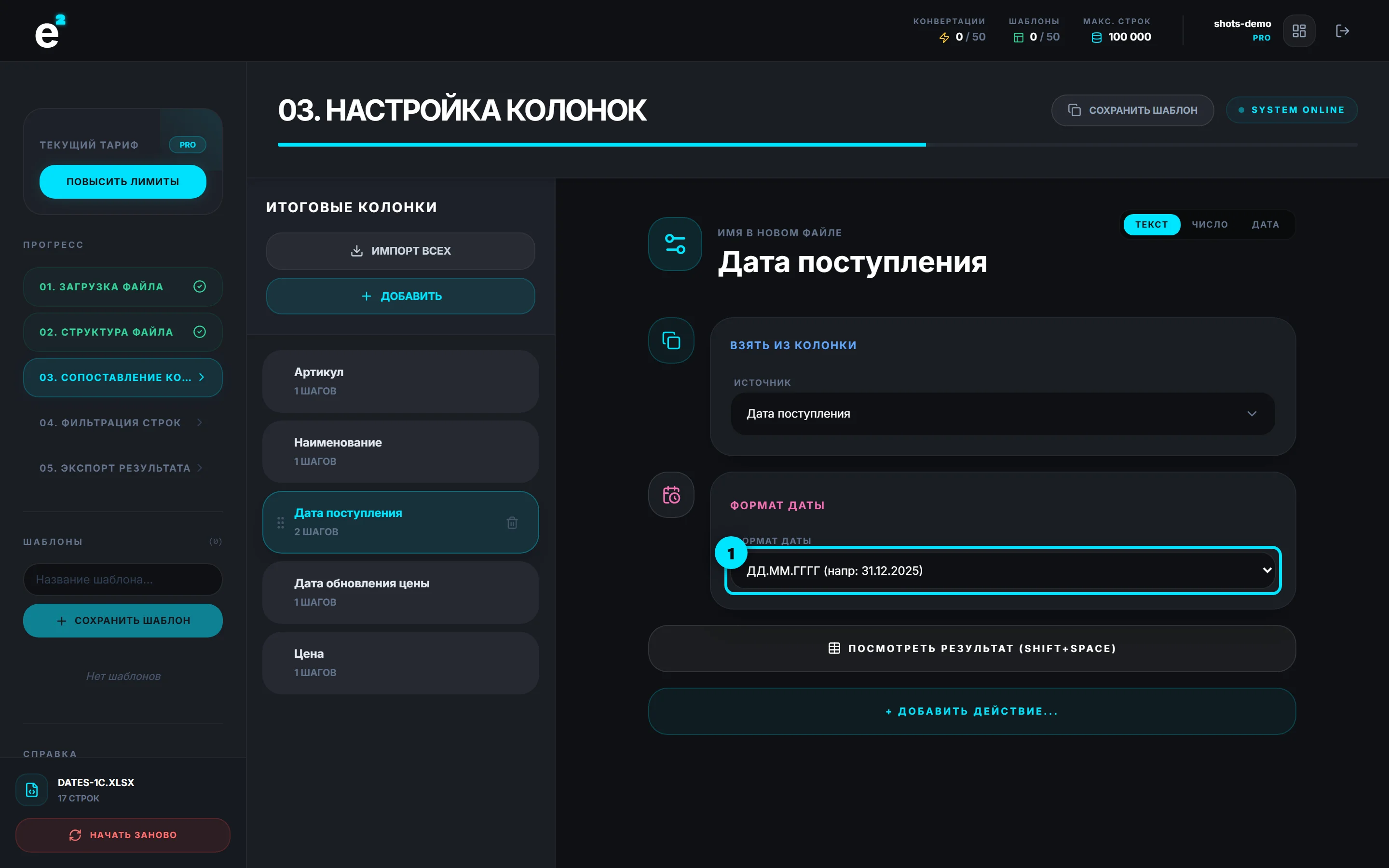Click the max rows database icon

pos(1096,37)
